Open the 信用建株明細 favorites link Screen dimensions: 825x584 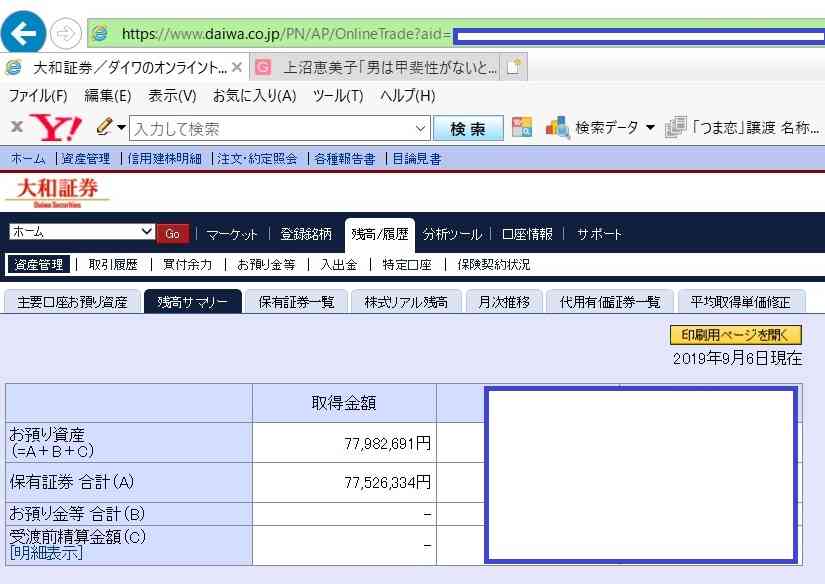[x=165, y=159]
